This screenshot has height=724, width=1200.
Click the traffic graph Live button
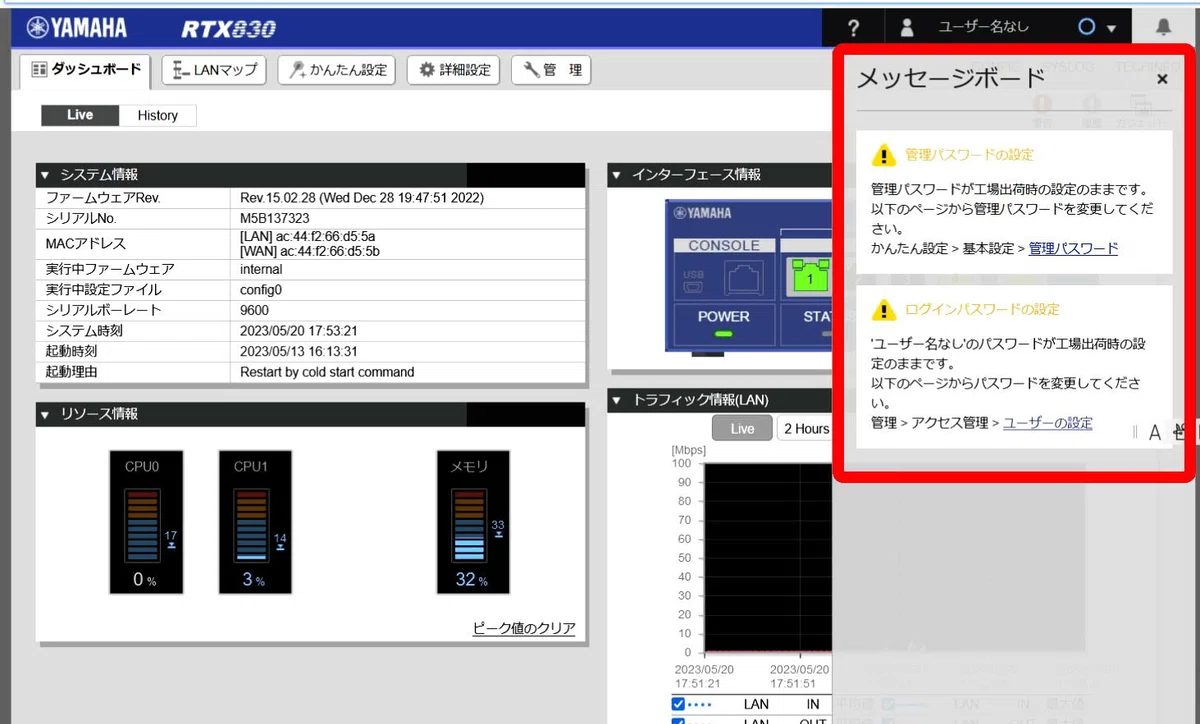742,428
